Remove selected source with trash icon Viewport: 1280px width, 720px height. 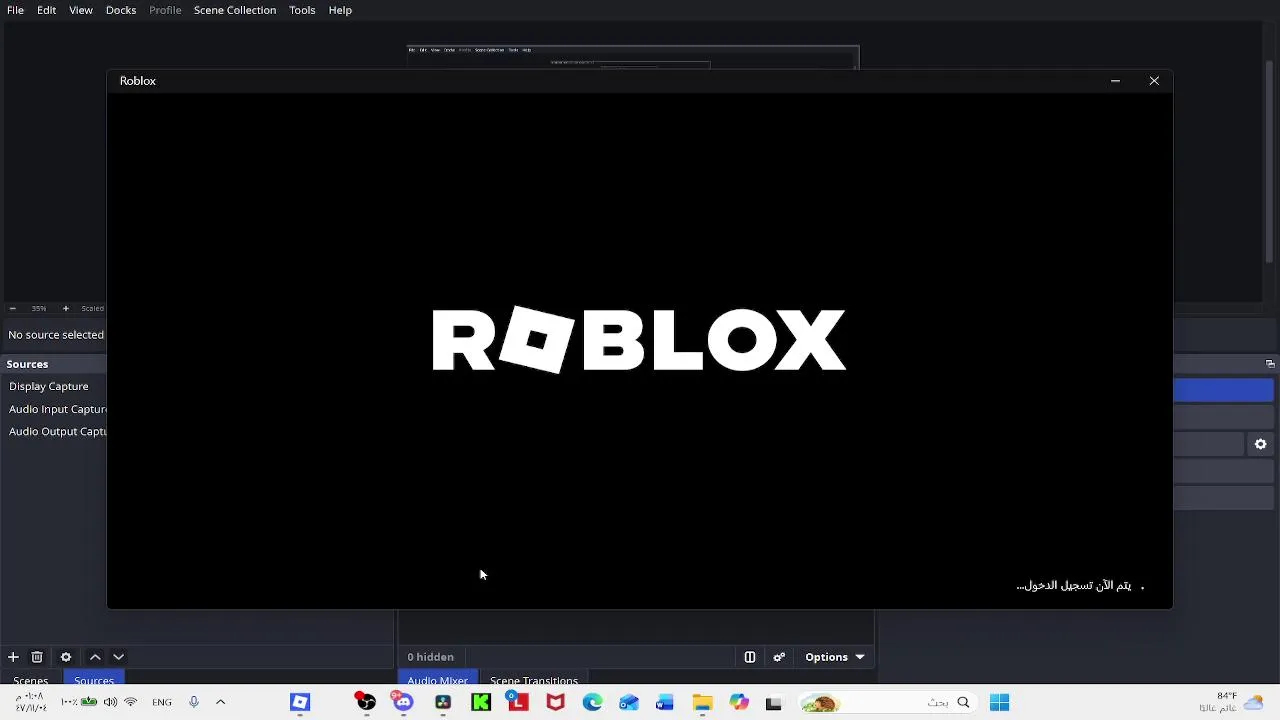[37, 657]
